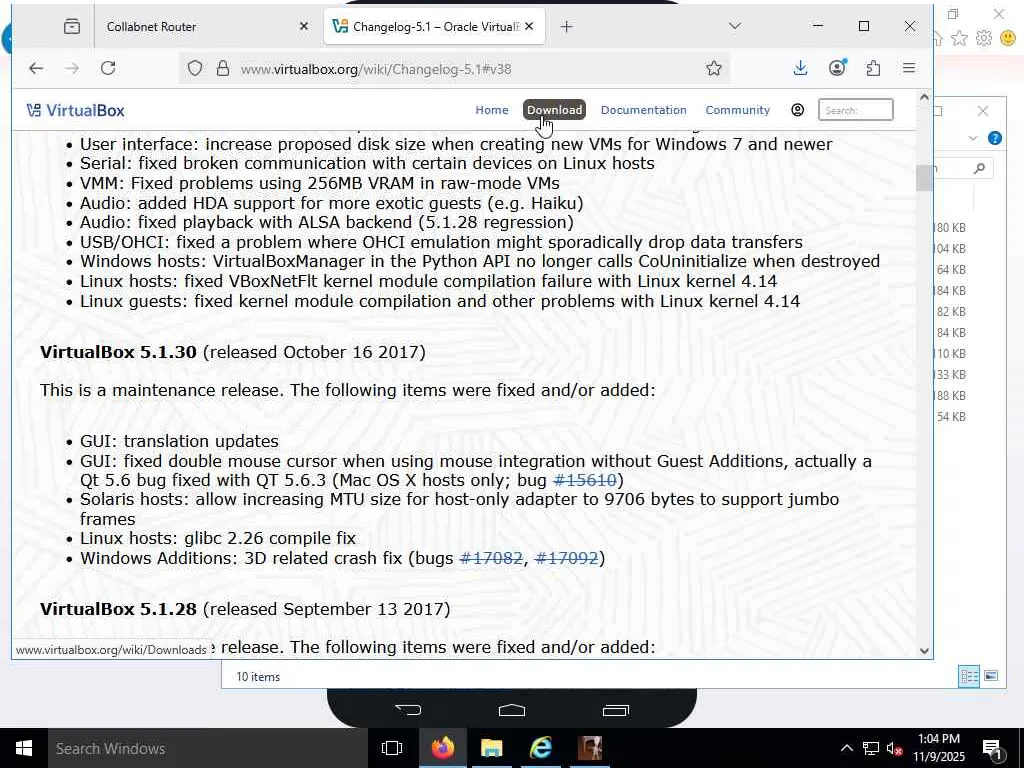Click the emulator recent apps button
The height and width of the screenshot is (768, 1024).
click(x=615, y=710)
